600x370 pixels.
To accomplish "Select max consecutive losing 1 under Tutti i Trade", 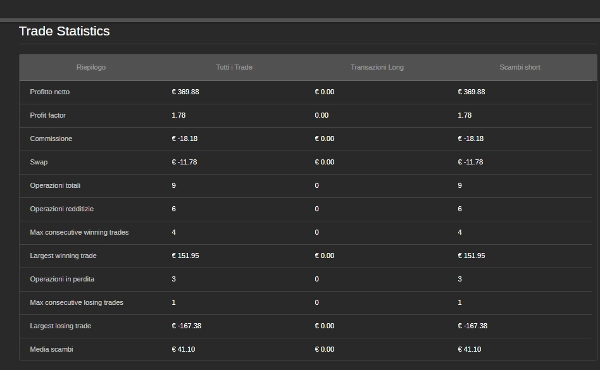I will (174, 303).
